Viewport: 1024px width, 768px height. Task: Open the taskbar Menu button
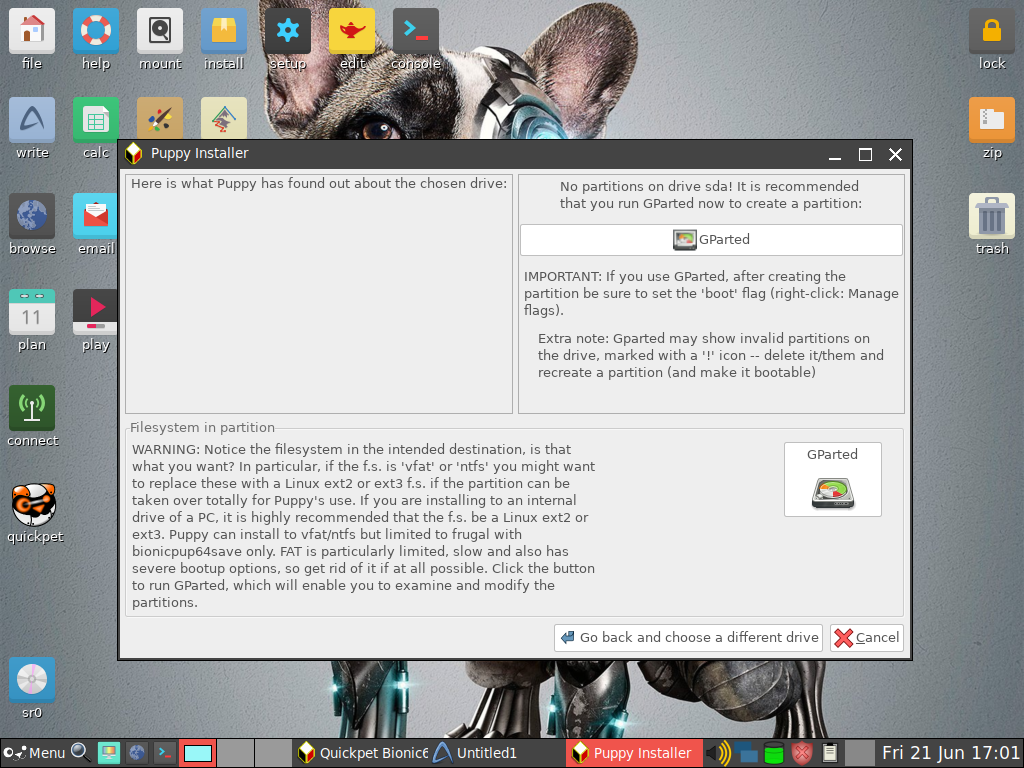(x=34, y=753)
